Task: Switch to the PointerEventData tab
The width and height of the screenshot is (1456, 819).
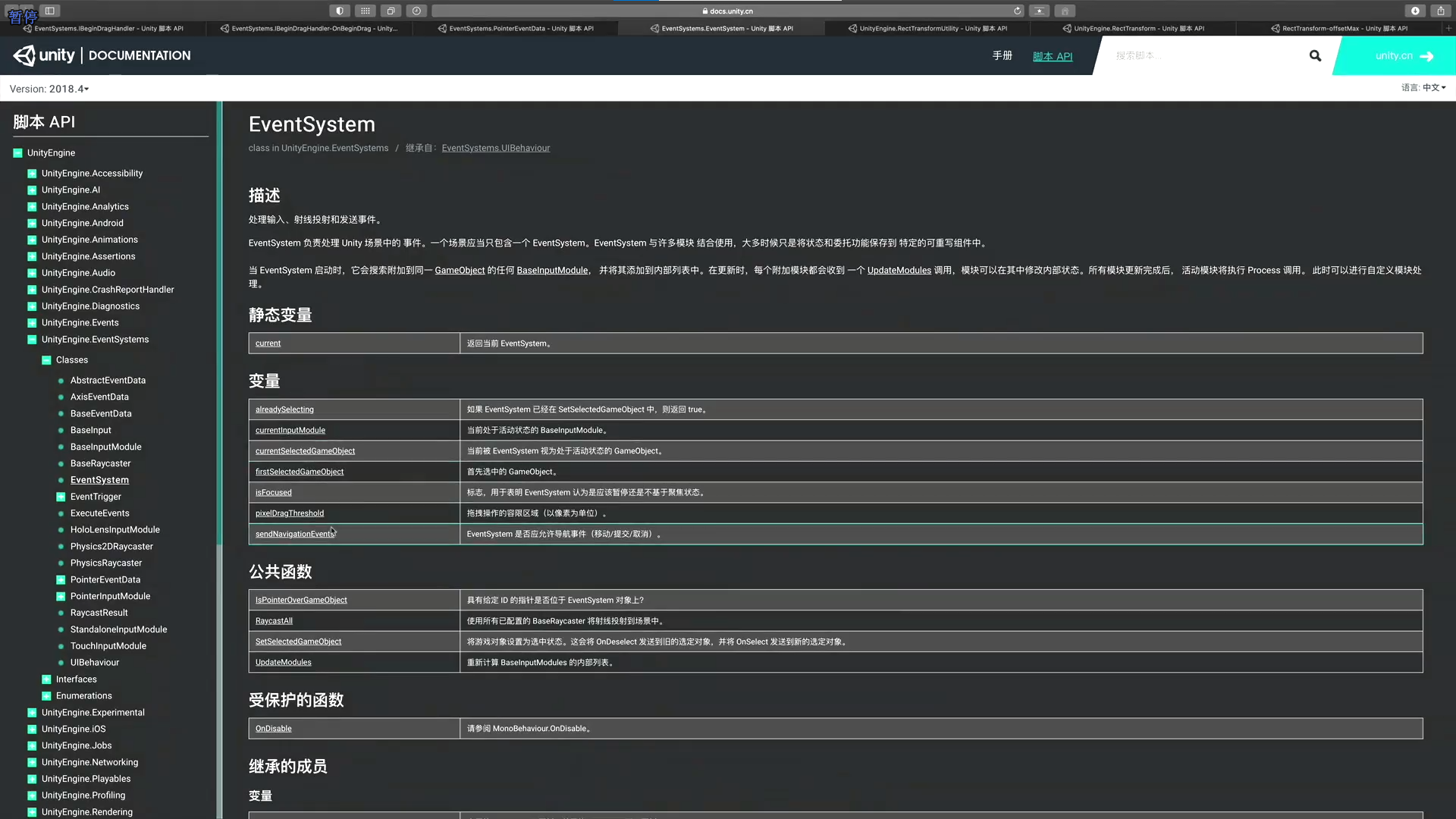Action: 521,28
